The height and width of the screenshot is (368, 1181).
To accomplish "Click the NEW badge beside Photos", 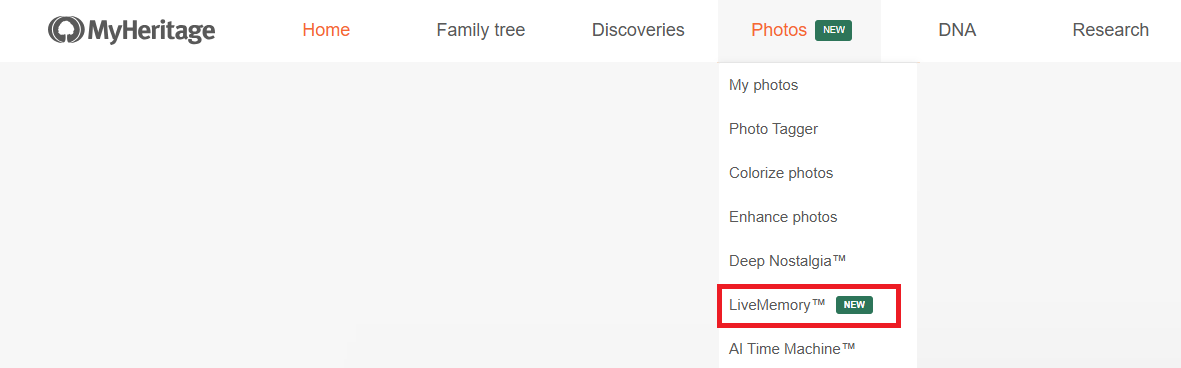I will (833, 30).
